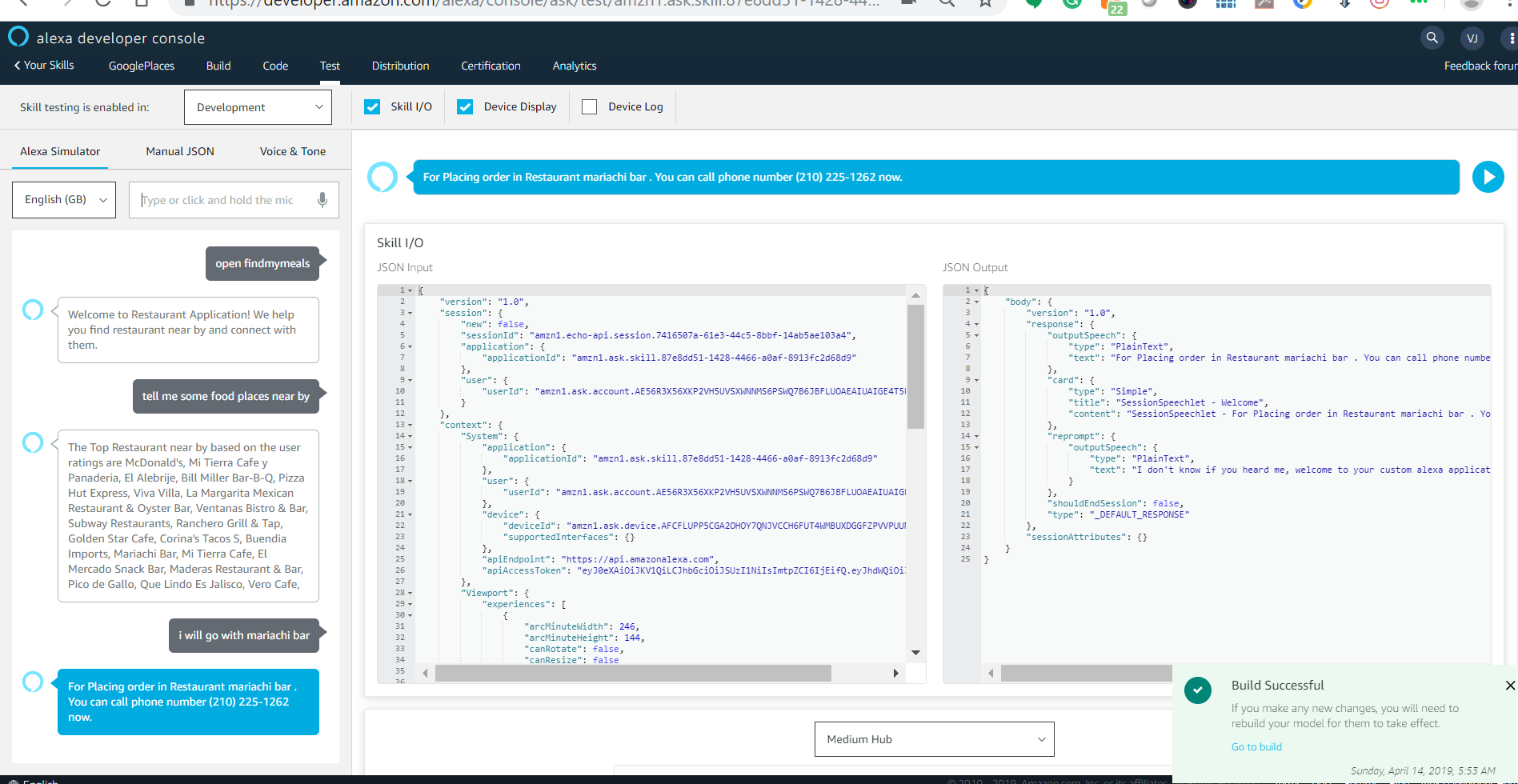Collapse line 6 "application" in JSON Input
The height and width of the screenshot is (784, 1518).
click(411, 346)
